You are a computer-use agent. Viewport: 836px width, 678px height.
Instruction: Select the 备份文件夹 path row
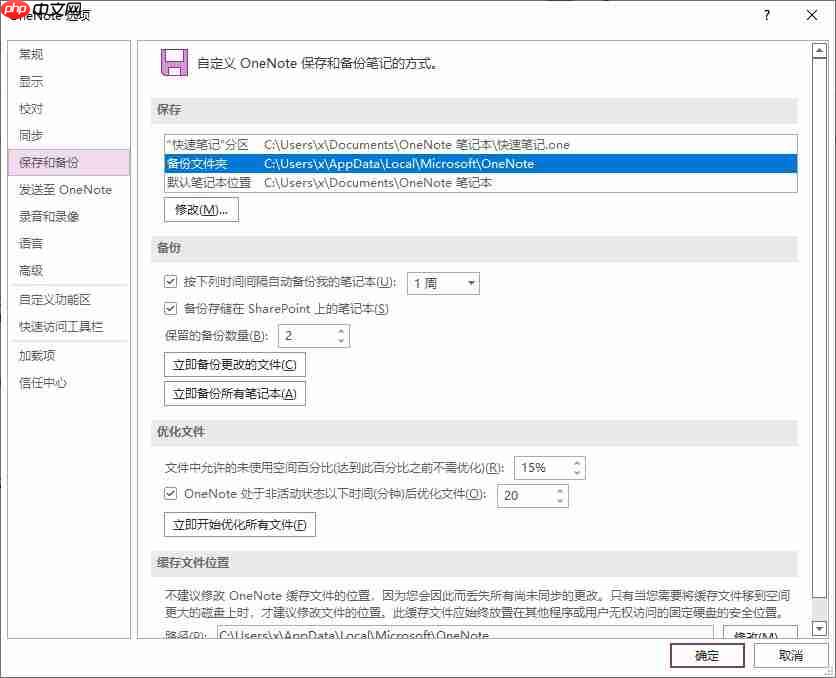tap(480, 164)
